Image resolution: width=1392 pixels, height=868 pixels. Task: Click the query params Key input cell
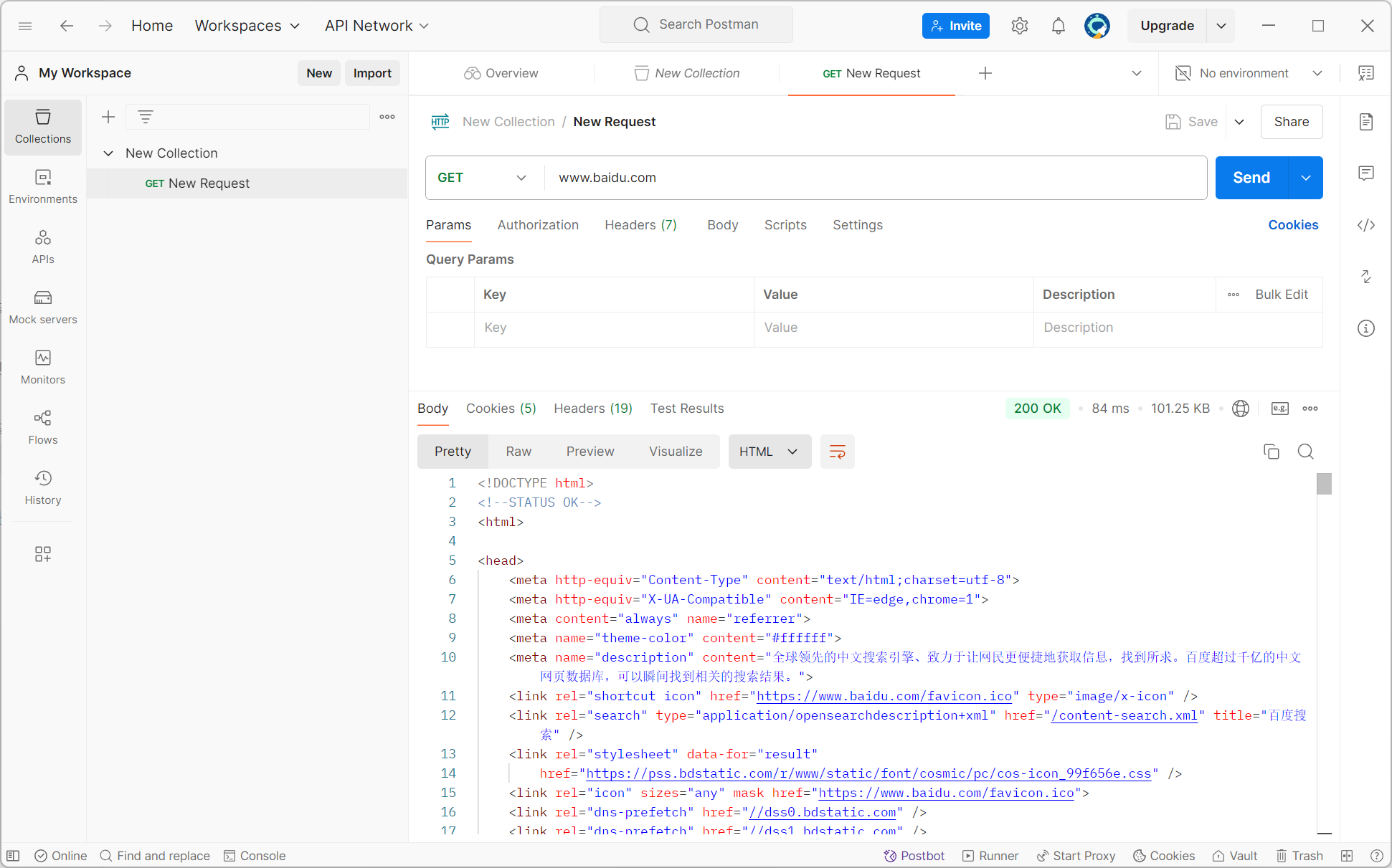pos(614,328)
